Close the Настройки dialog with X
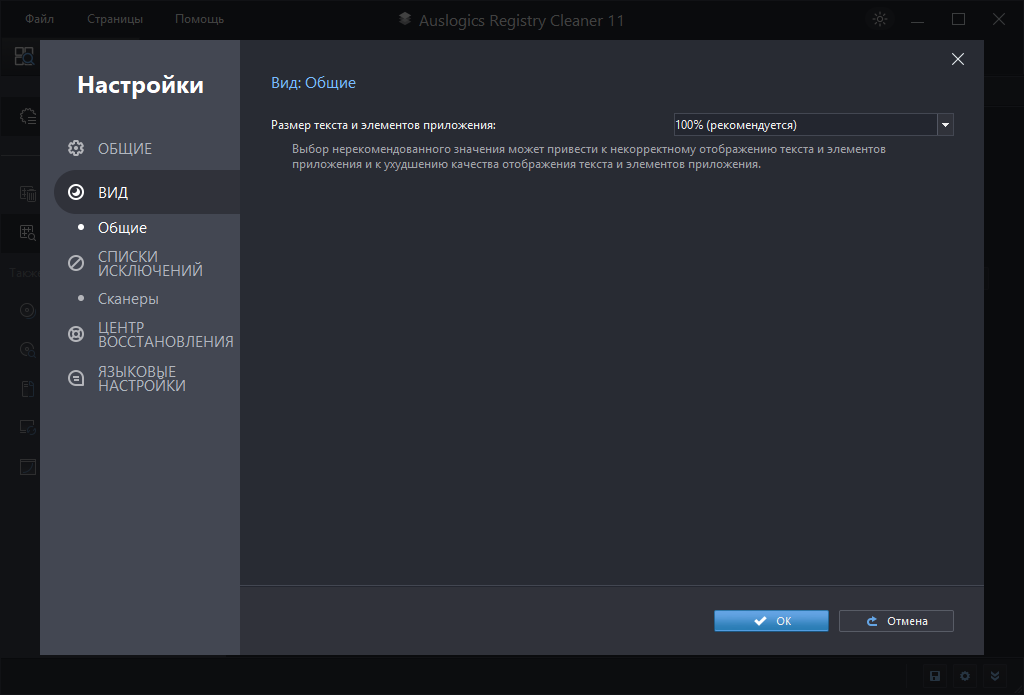This screenshot has height=695, width=1024. 957,59
